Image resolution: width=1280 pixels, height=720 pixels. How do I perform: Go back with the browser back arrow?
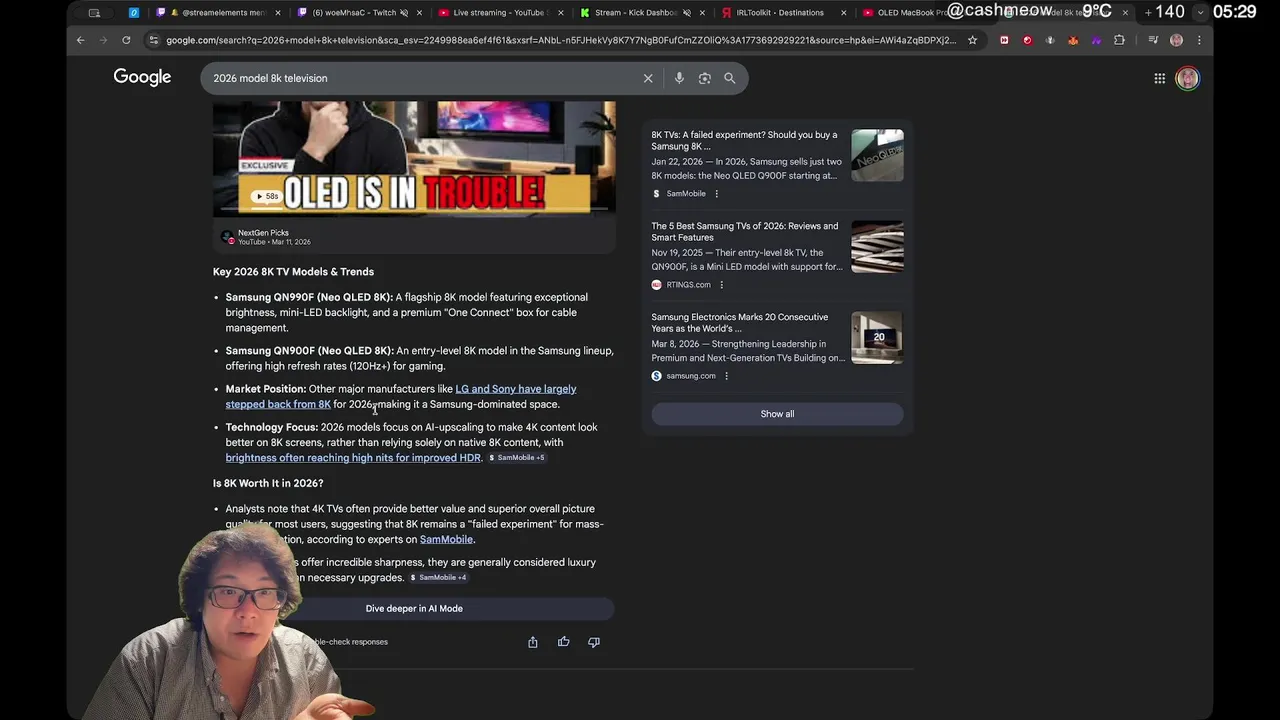(81, 40)
